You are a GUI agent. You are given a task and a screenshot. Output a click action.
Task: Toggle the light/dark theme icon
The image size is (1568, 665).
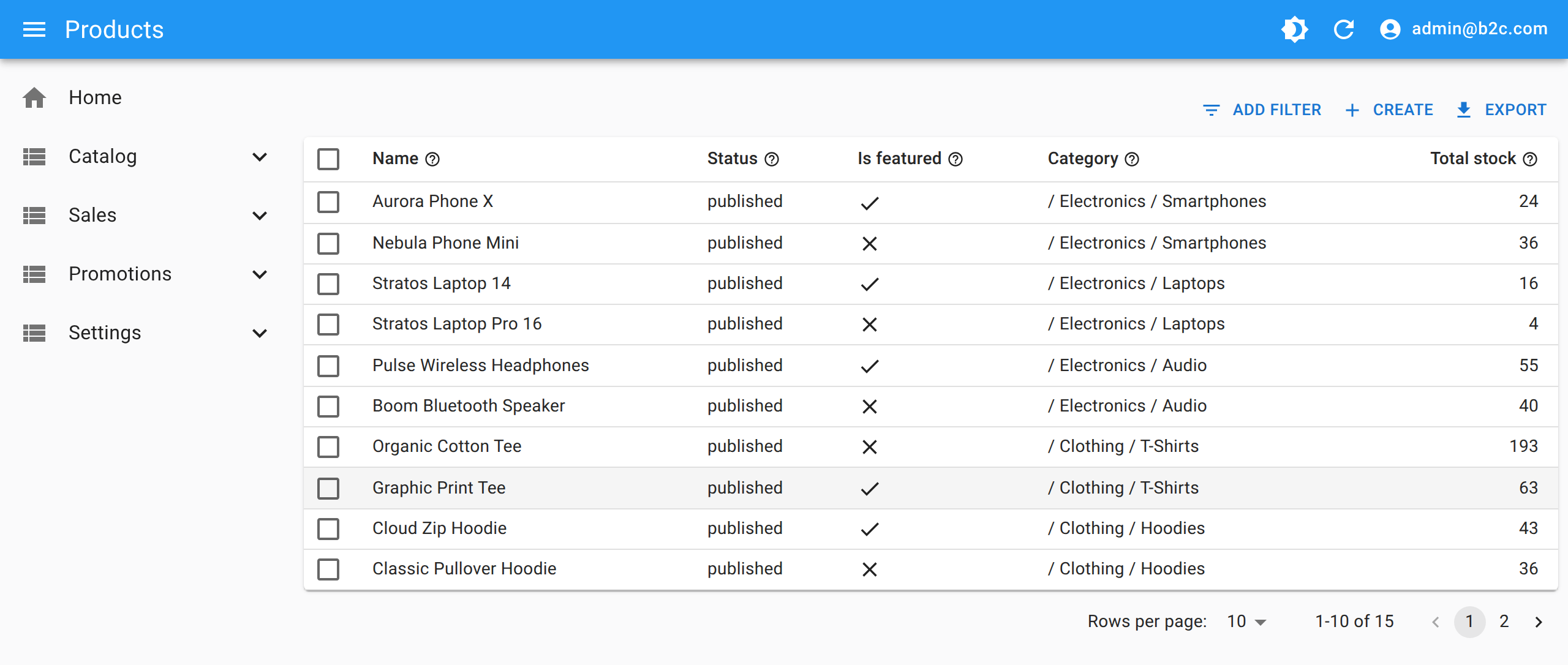[1295, 29]
